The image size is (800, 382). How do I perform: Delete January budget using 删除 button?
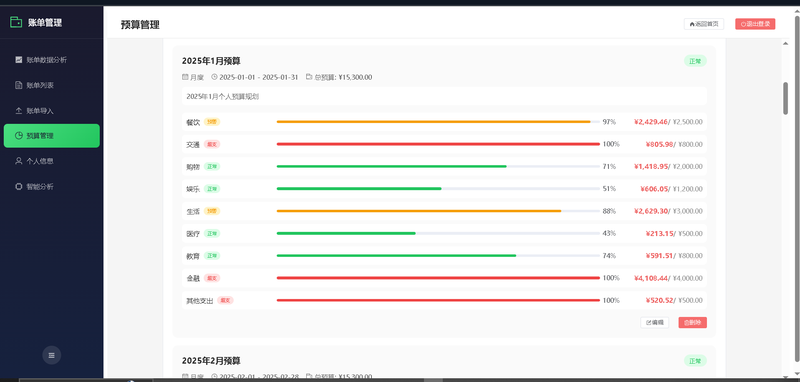tap(692, 322)
